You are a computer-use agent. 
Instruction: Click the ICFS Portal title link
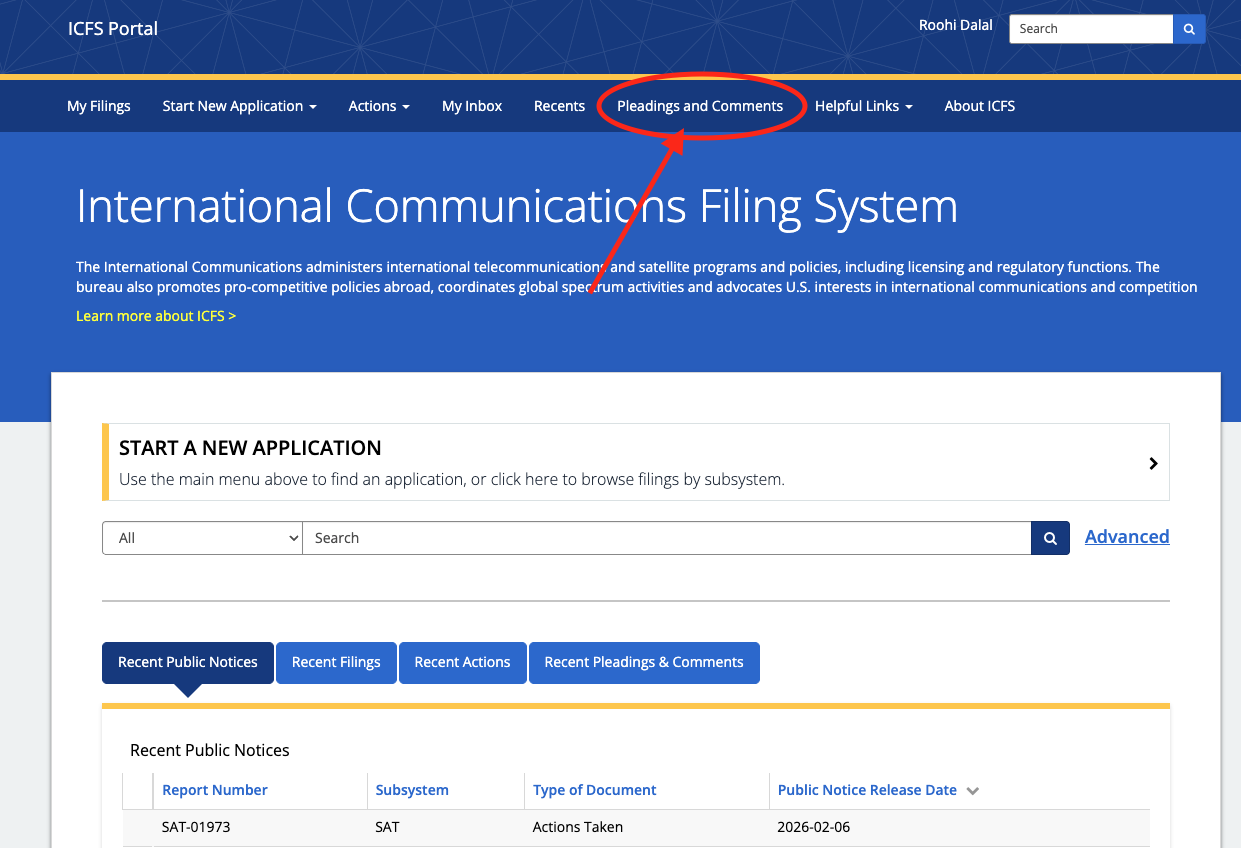113,28
